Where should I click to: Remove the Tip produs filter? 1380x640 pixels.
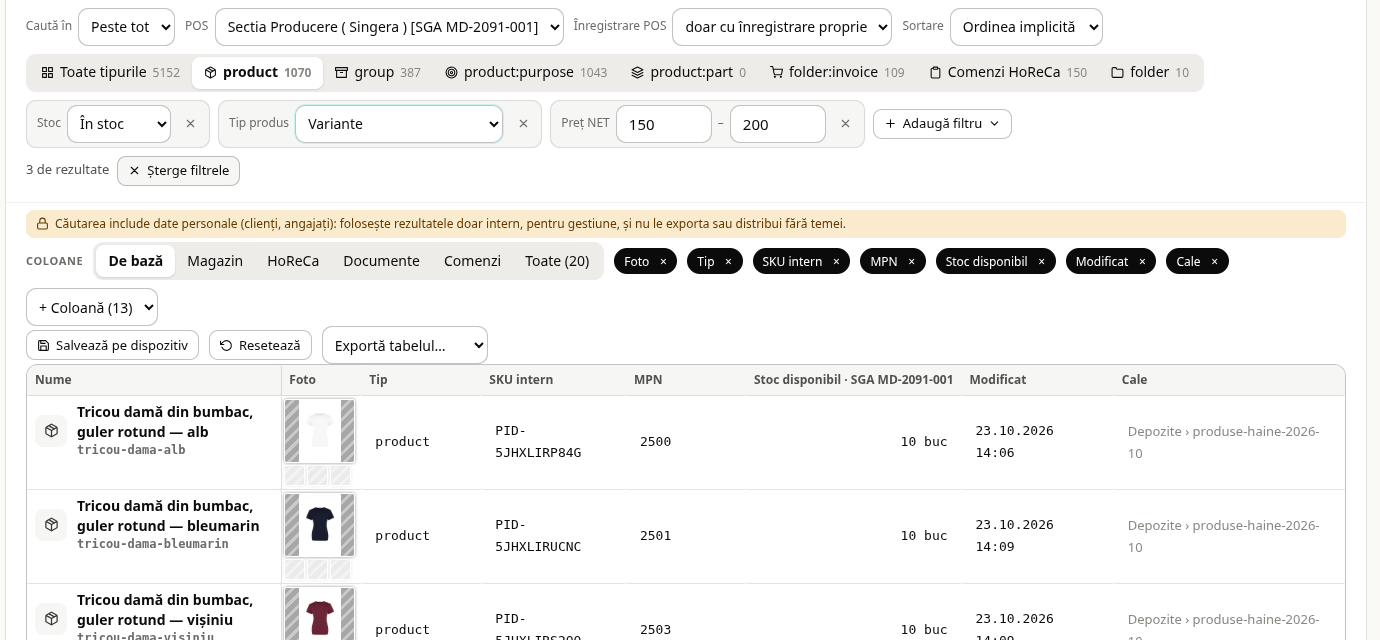[522, 124]
